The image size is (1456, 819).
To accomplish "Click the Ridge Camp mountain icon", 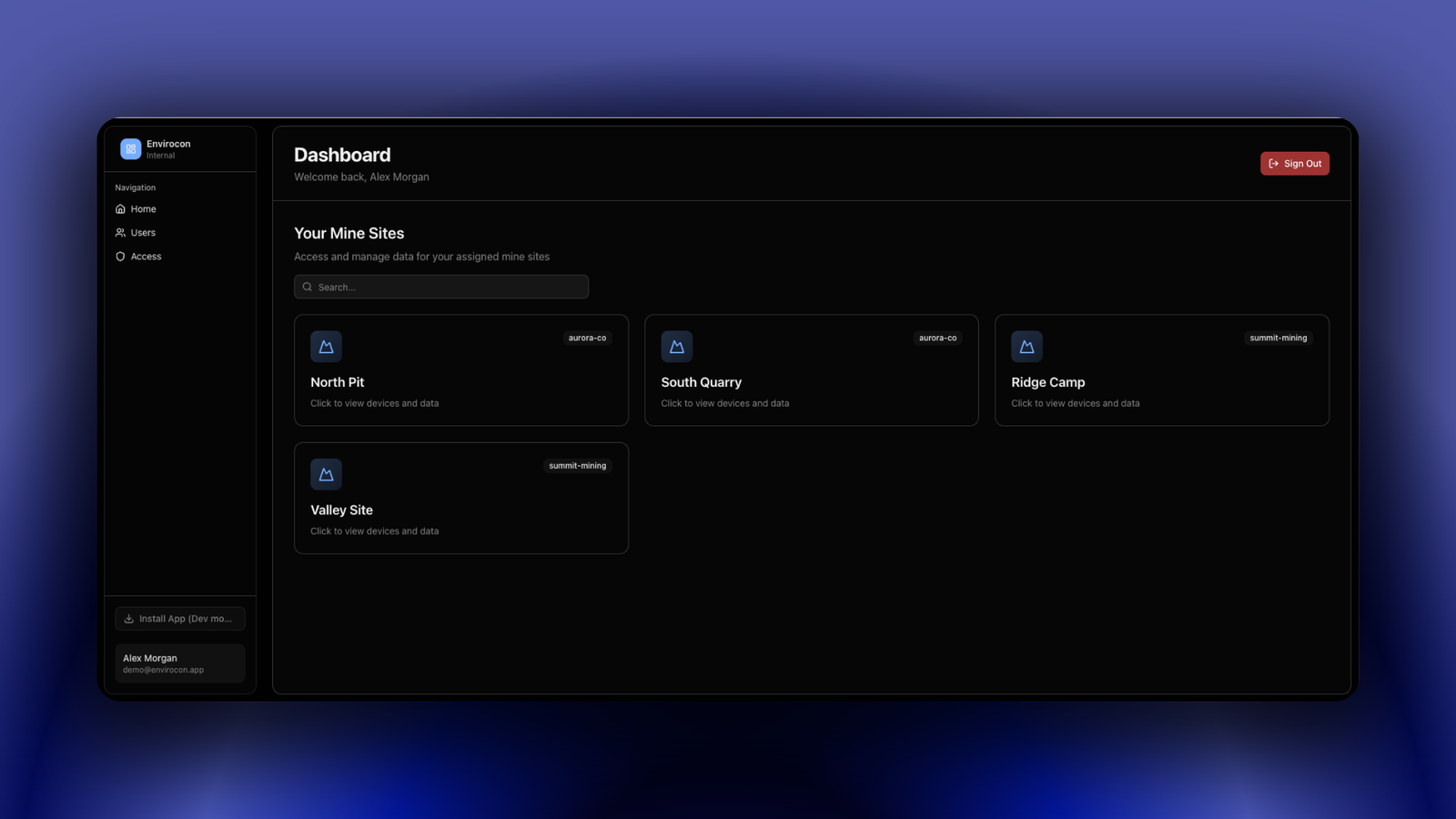I will point(1026,347).
